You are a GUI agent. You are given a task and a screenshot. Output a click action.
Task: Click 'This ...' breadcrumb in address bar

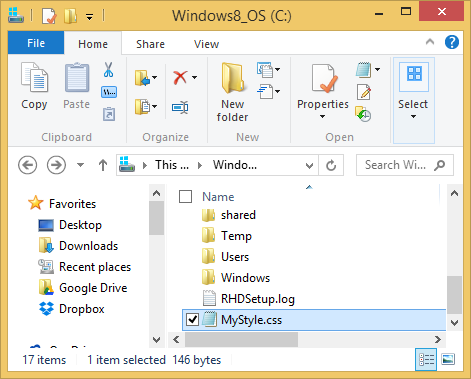(x=172, y=165)
